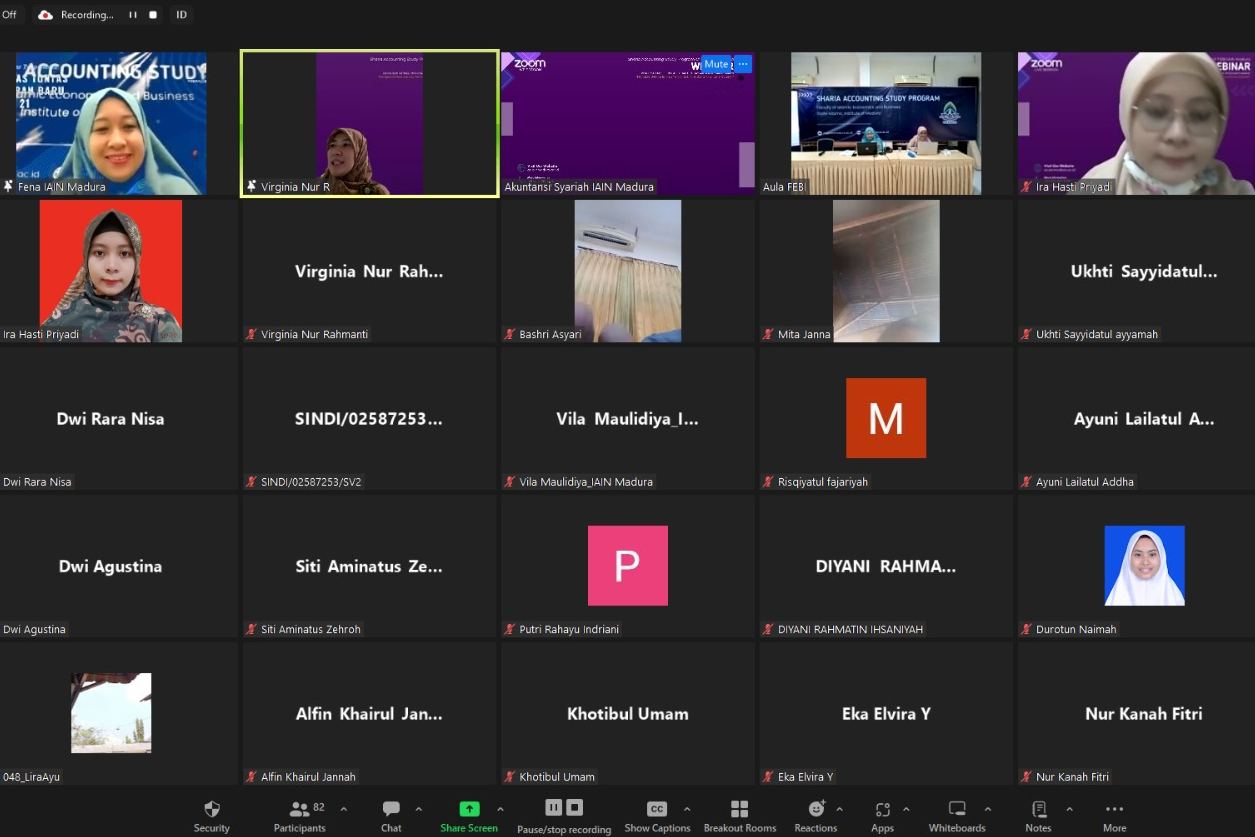The image size is (1255, 837).
Task: Click the ID label in top bar
Action: pyautogui.click(x=181, y=15)
